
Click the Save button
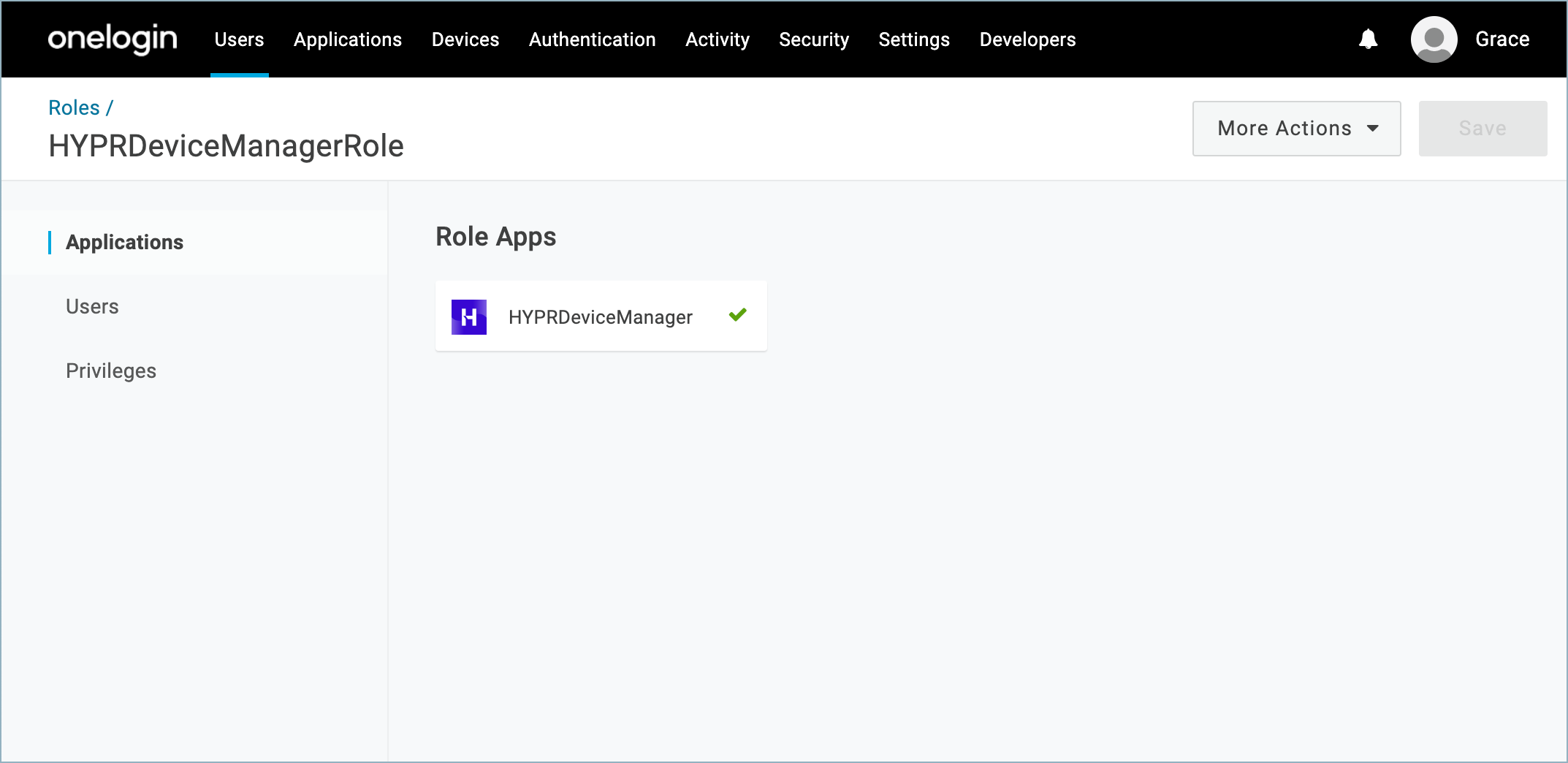coord(1483,129)
